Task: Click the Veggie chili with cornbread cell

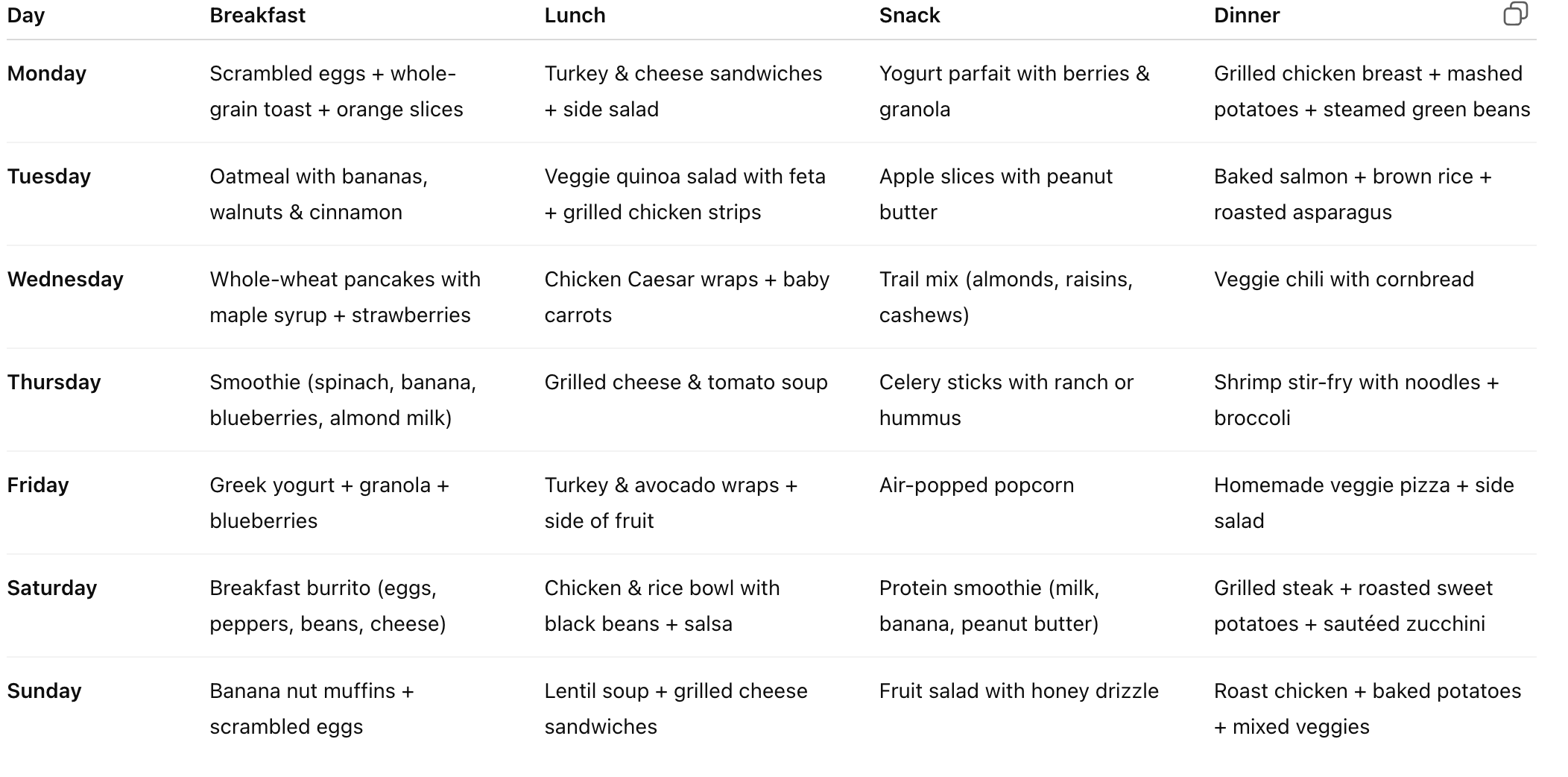Action: 1344,280
